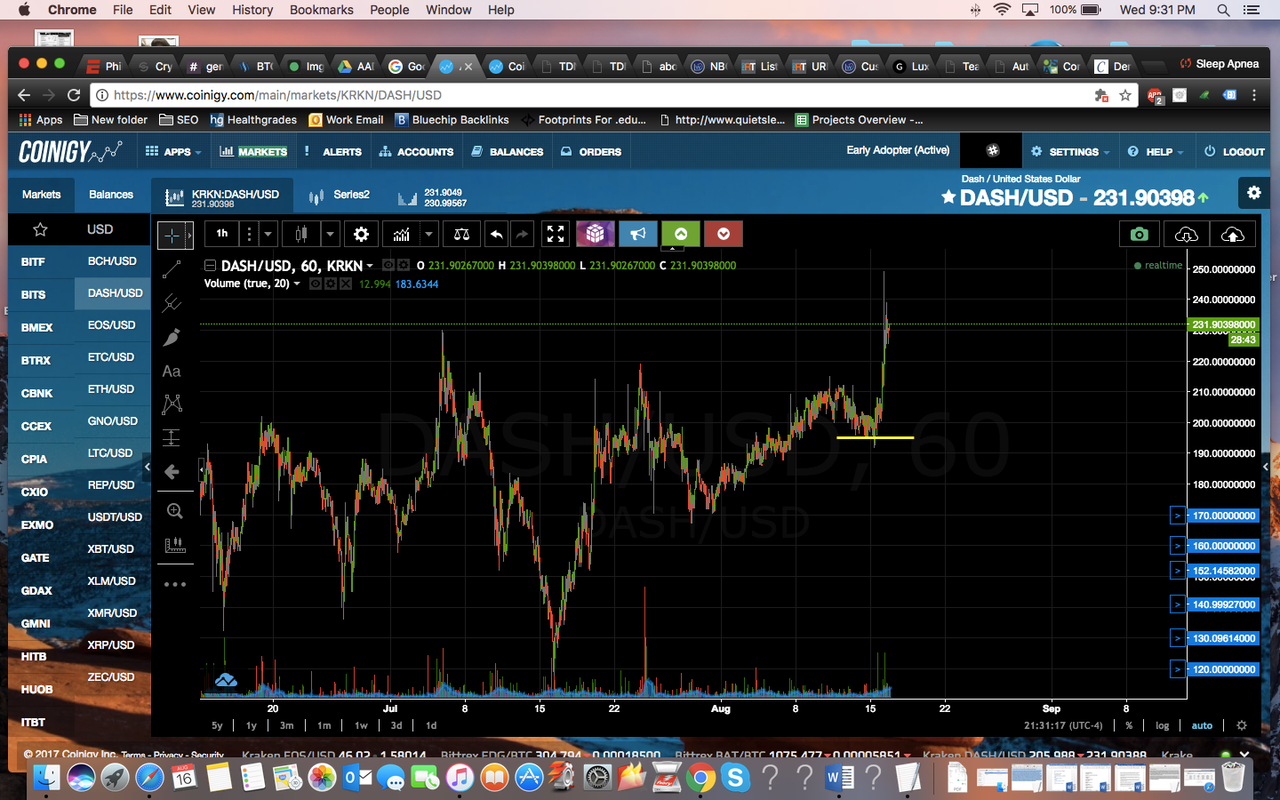Open compare symbols scales icon
Screen dimensions: 1280x800
(x=461, y=234)
